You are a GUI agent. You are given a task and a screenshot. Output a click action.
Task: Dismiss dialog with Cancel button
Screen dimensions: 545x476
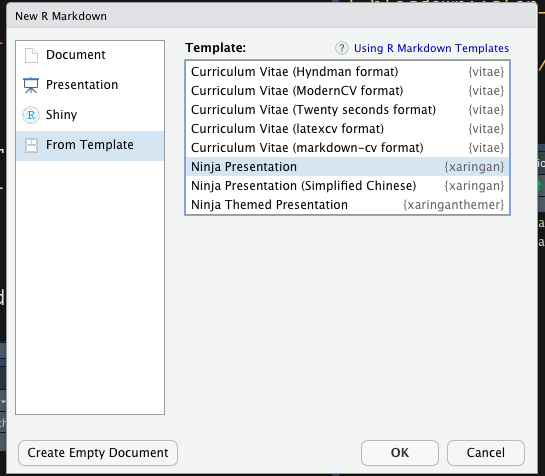tap(486, 453)
